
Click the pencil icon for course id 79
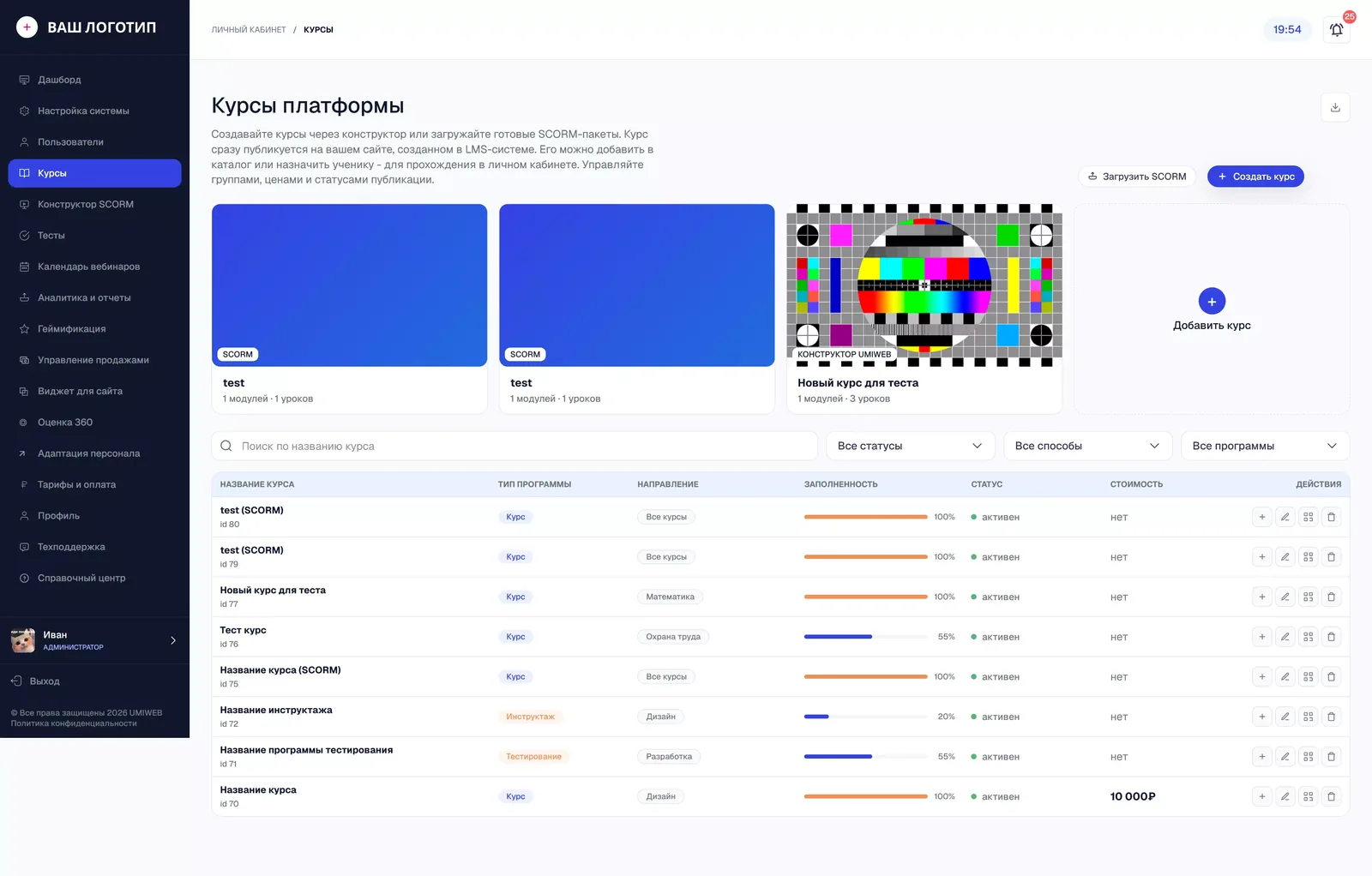pyautogui.click(x=1285, y=557)
